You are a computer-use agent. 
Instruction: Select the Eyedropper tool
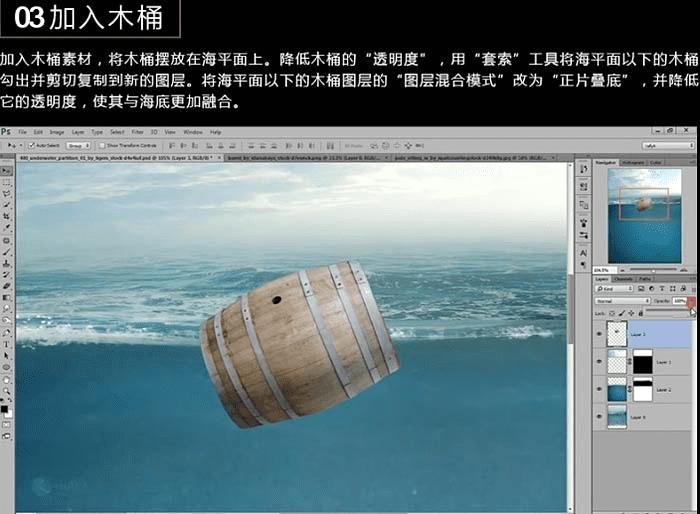[7, 227]
